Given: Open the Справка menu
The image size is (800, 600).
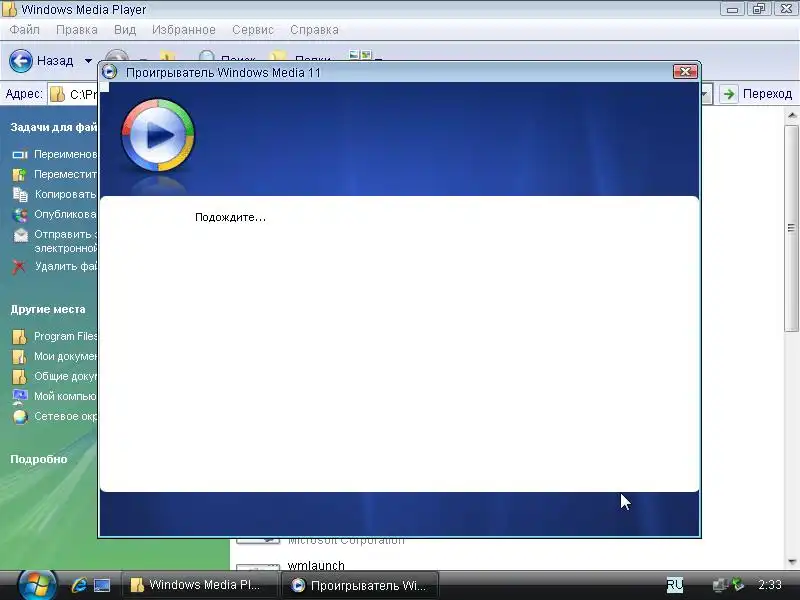Looking at the screenshot, I should point(314,30).
